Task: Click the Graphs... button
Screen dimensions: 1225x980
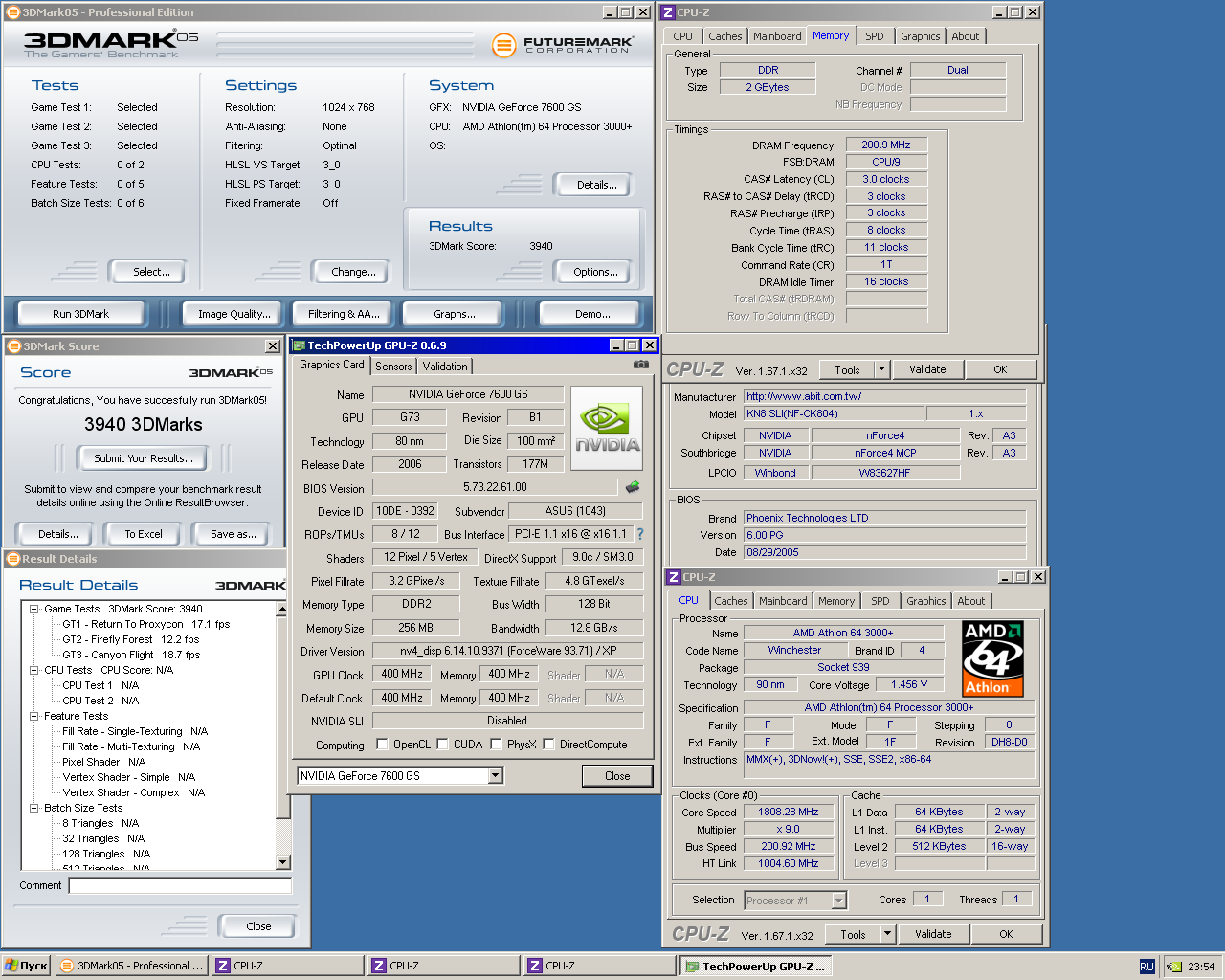Action: (455, 314)
